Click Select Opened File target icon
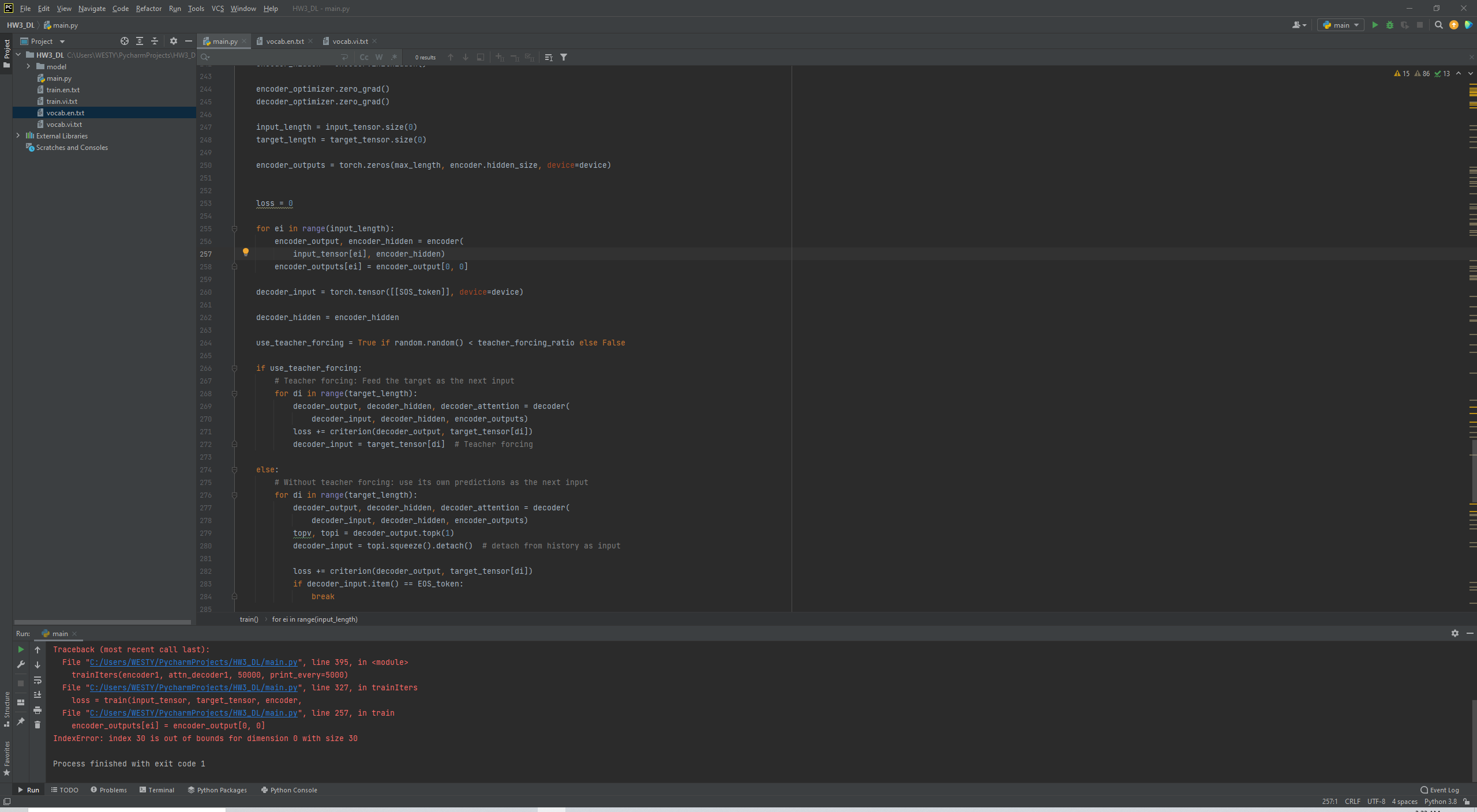The width and height of the screenshot is (1477, 812). point(124,41)
